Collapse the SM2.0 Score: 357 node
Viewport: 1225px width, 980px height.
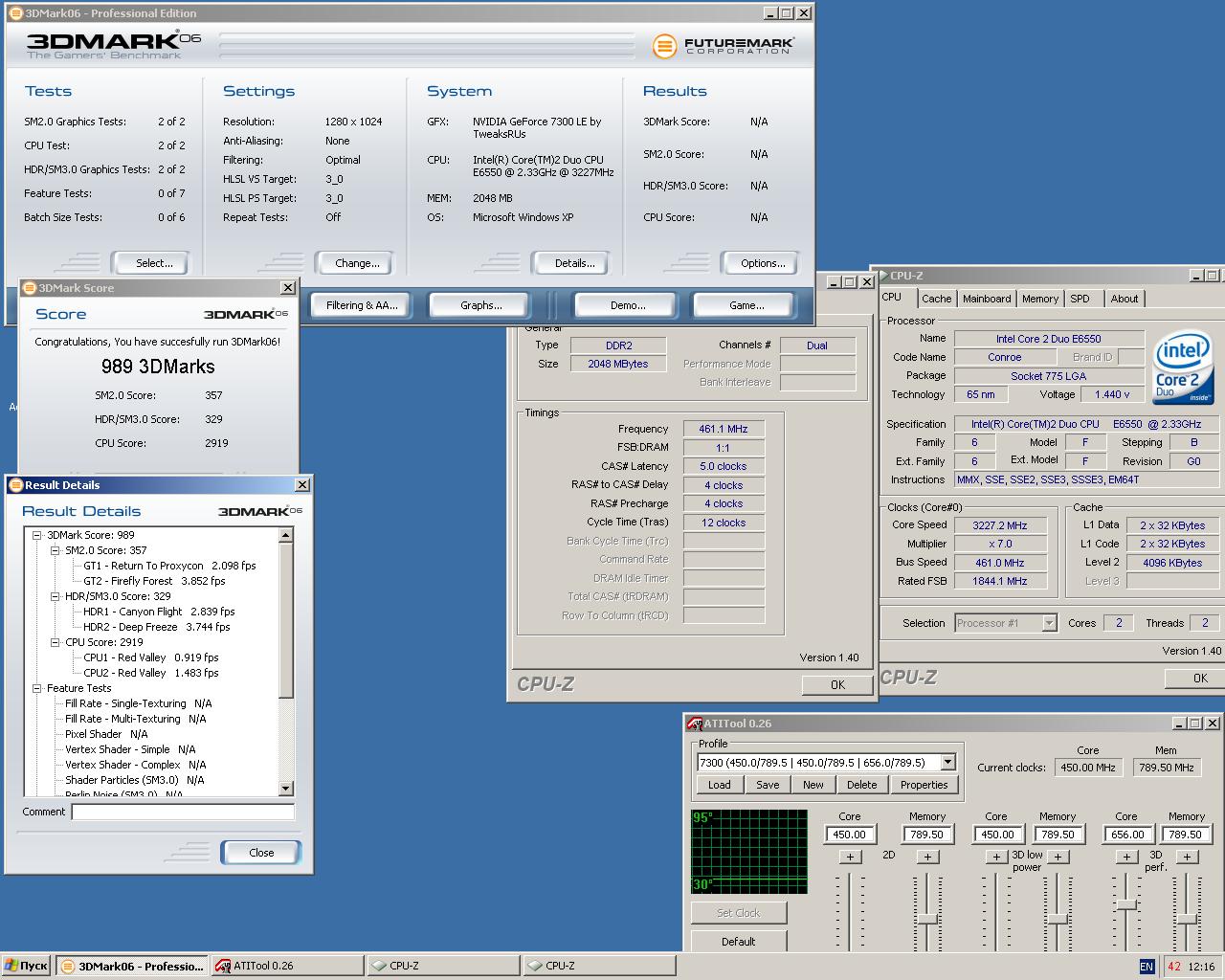click(x=56, y=550)
